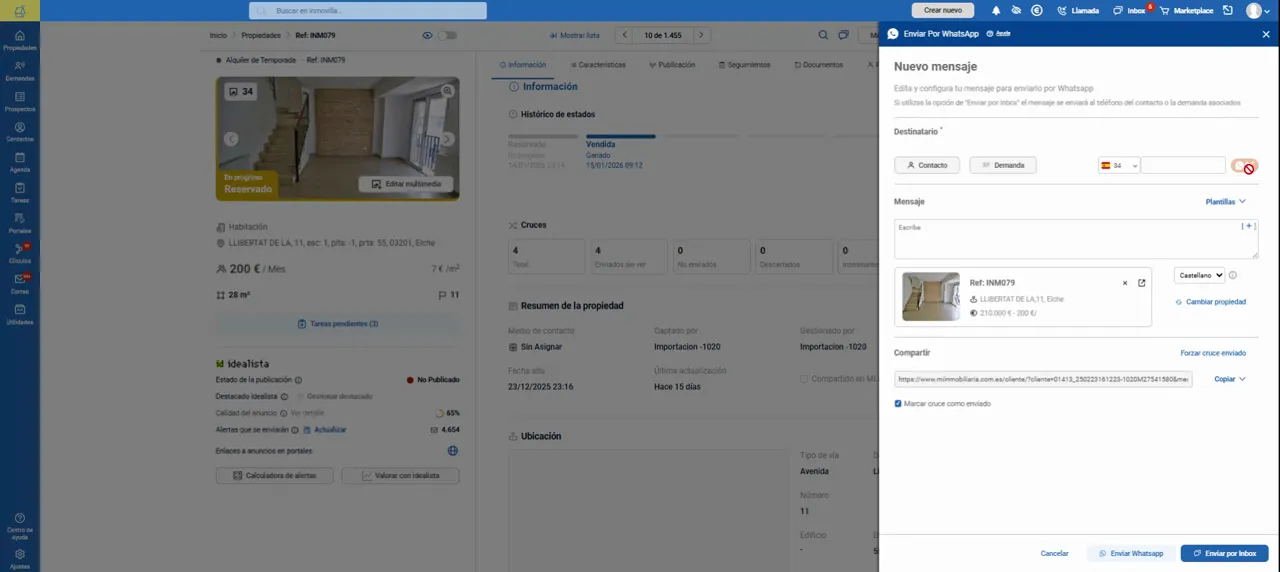Open the Castellano language selector
Viewport: 1280px width, 572px height.
coord(1199,275)
